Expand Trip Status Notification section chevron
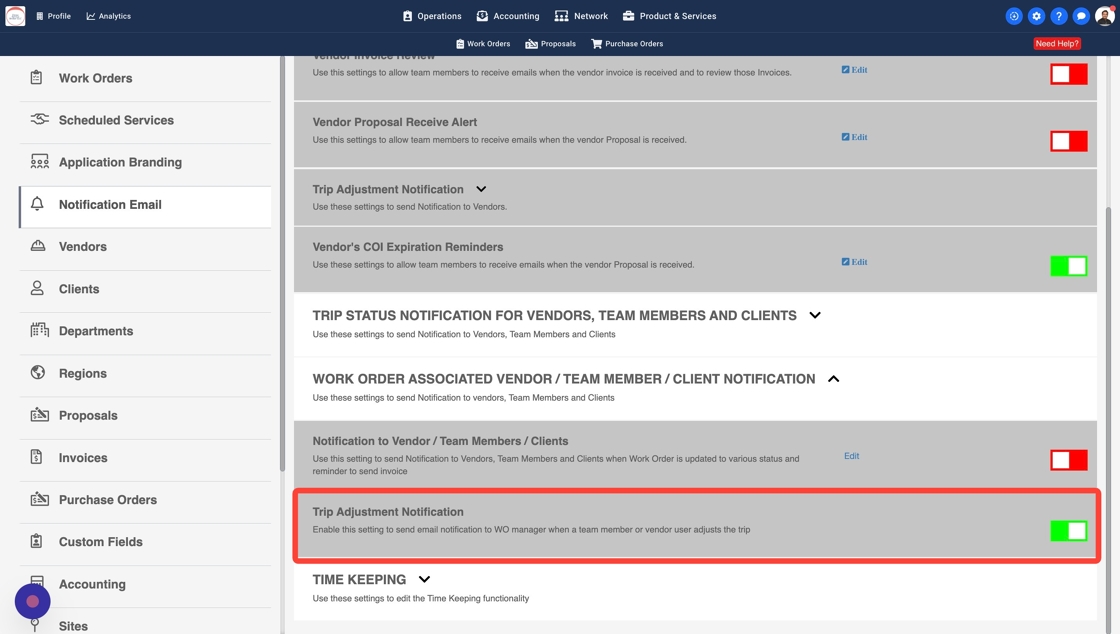The width and height of the screenshot is (1120, 634). [815, 315]
